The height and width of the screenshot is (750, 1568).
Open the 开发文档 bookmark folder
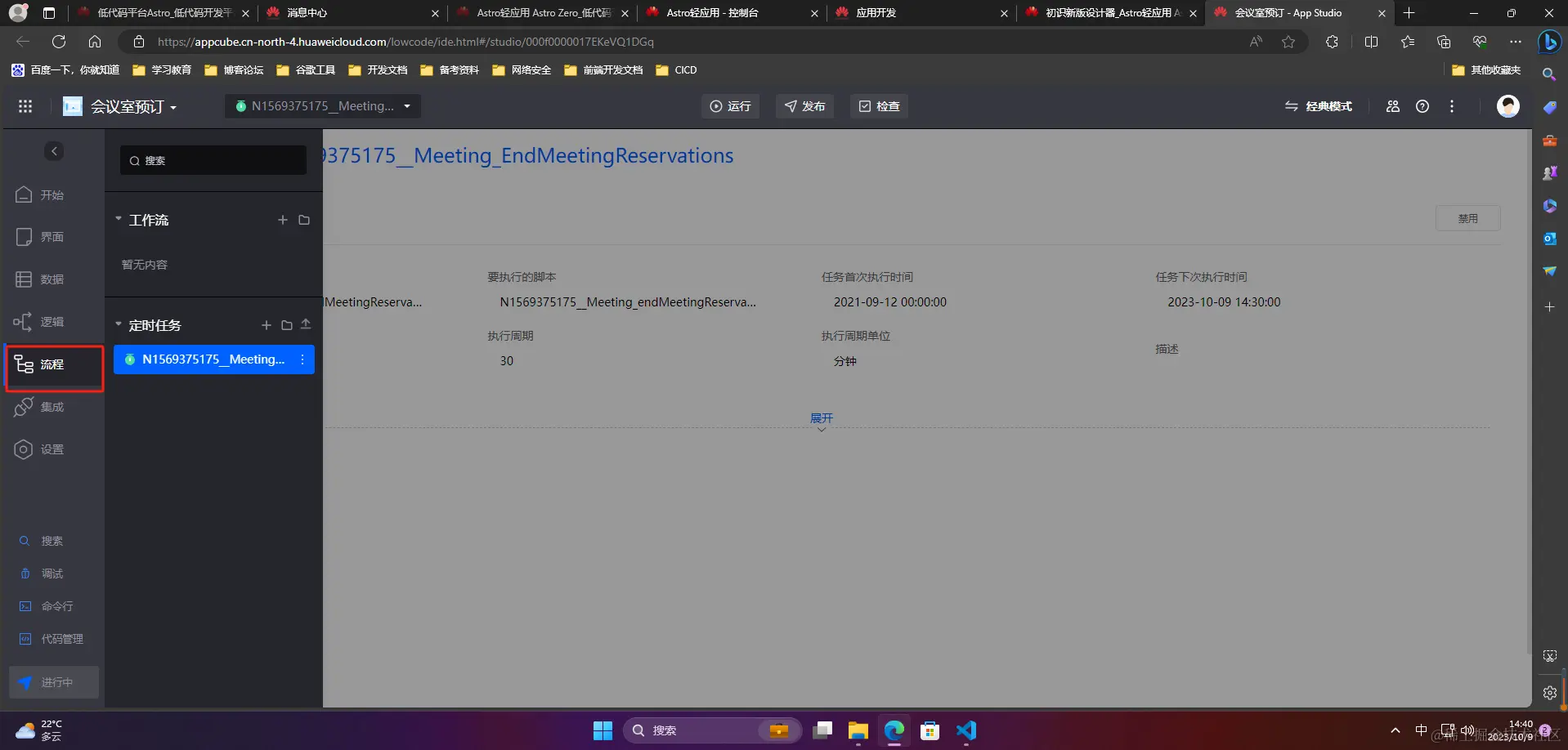click(378, 70)
